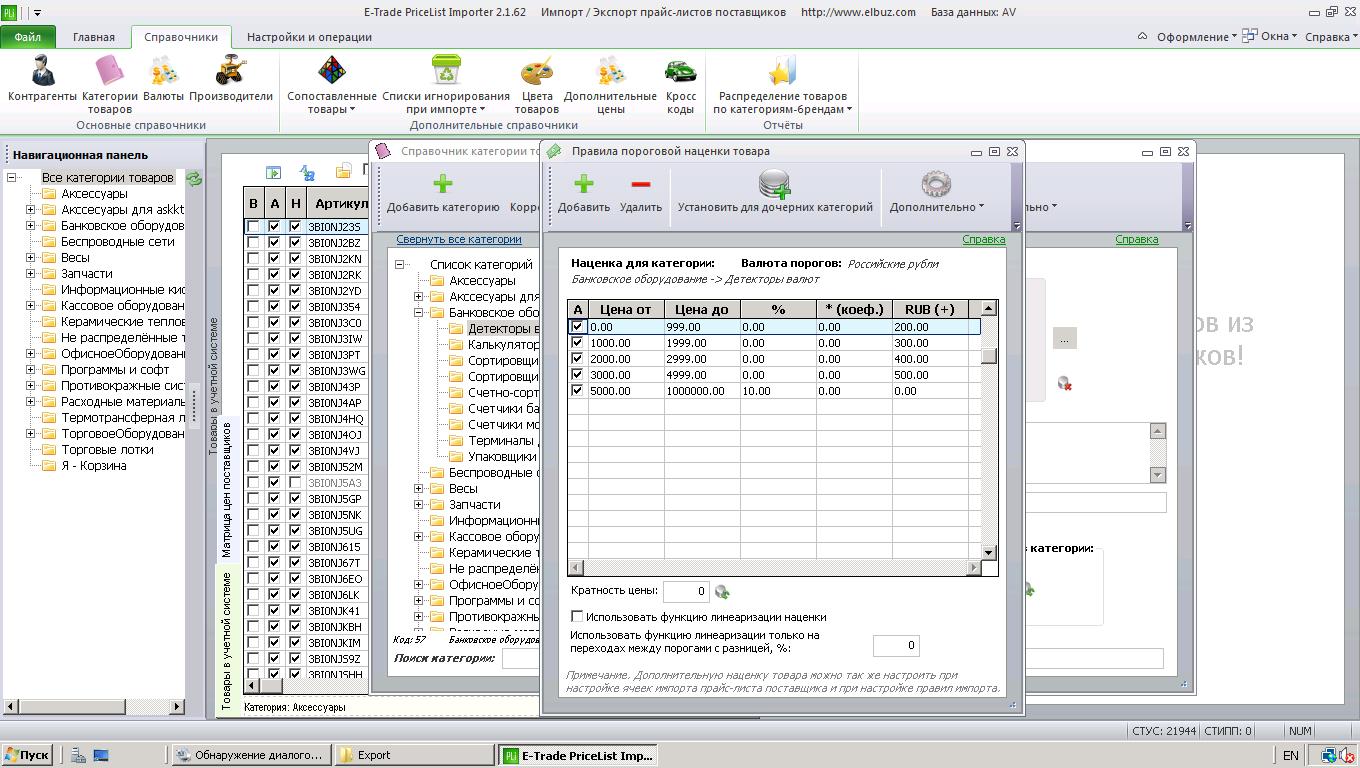The height and width of the screenshot is (768, 1360).
Task: Switch to Настройки и операции tab
Action: [310, 37]
